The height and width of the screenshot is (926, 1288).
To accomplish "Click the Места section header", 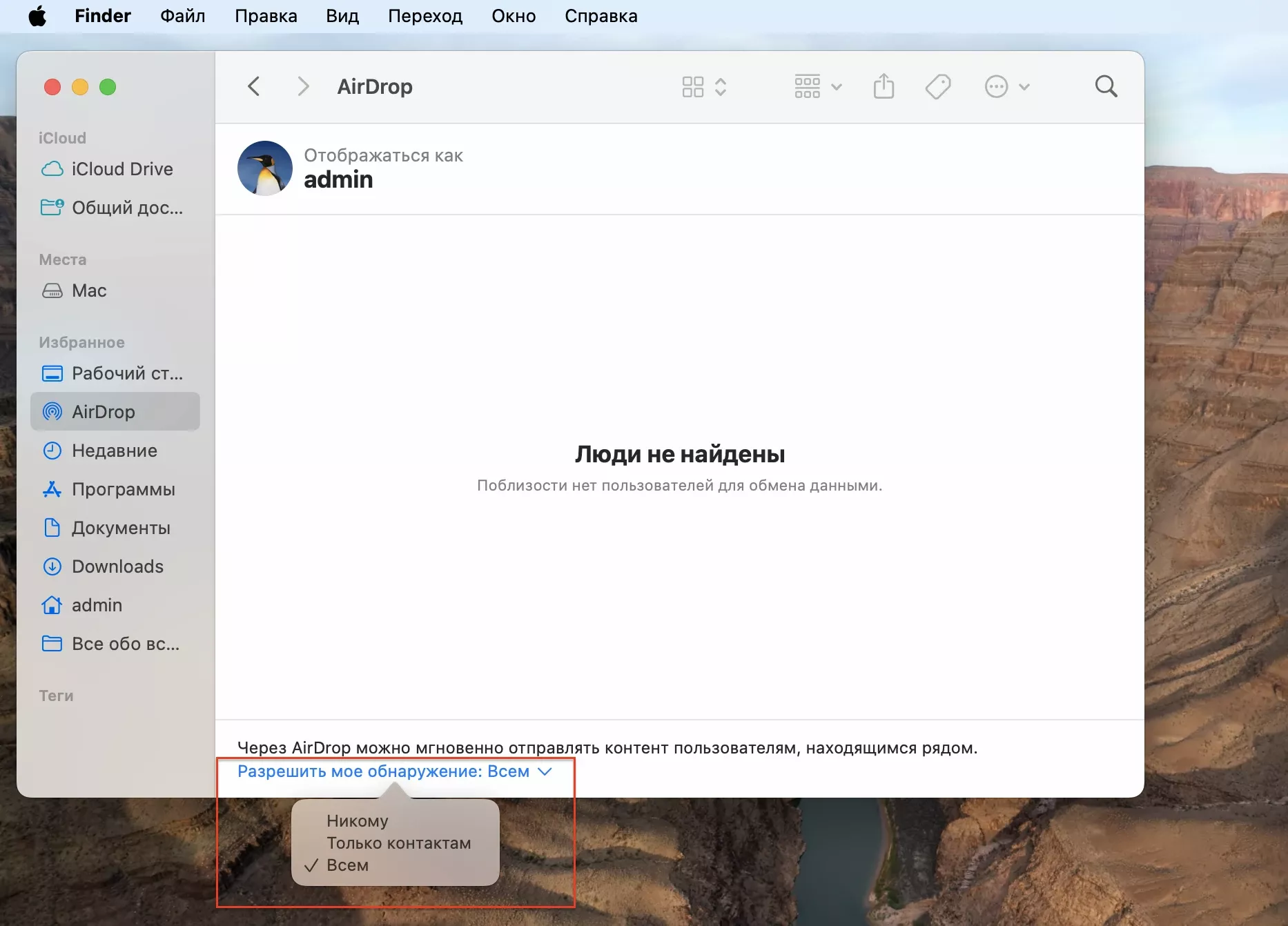I will (63, 259).
